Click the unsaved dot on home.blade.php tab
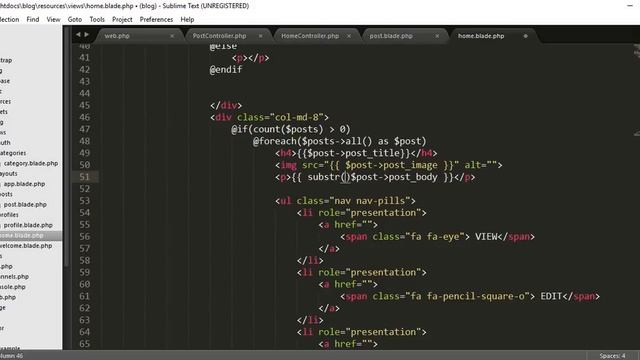The image size is (640, 360). coord(526,36)
